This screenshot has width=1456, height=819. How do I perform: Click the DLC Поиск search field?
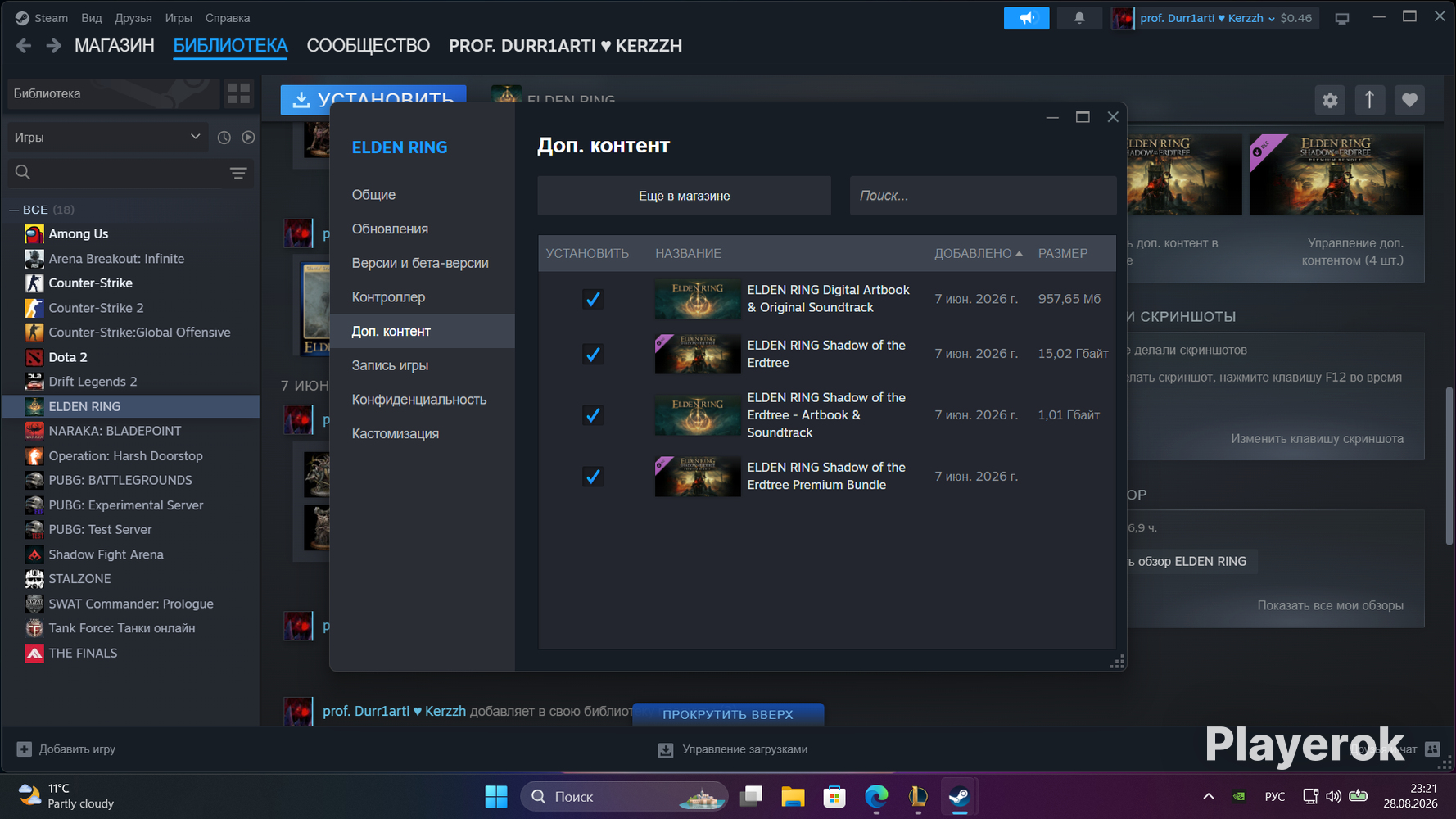pos(983,196)
